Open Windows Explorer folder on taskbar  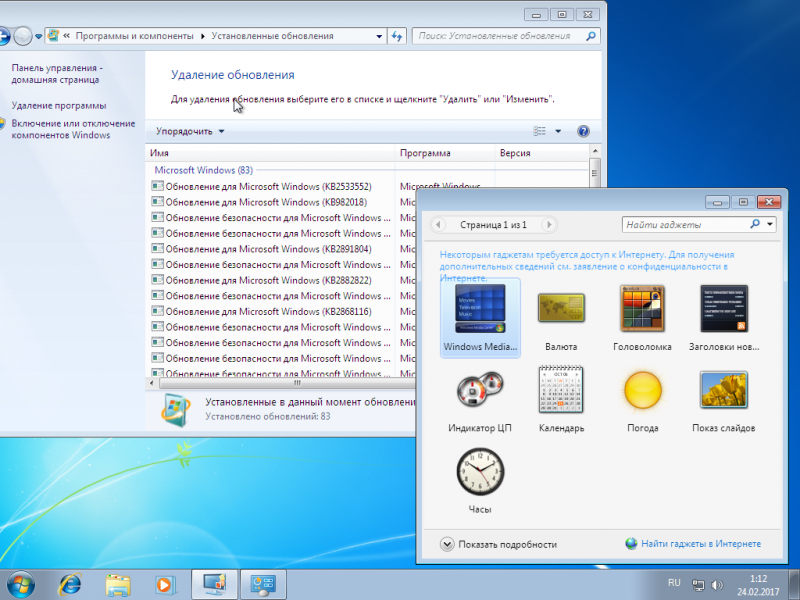coord(118,584)
